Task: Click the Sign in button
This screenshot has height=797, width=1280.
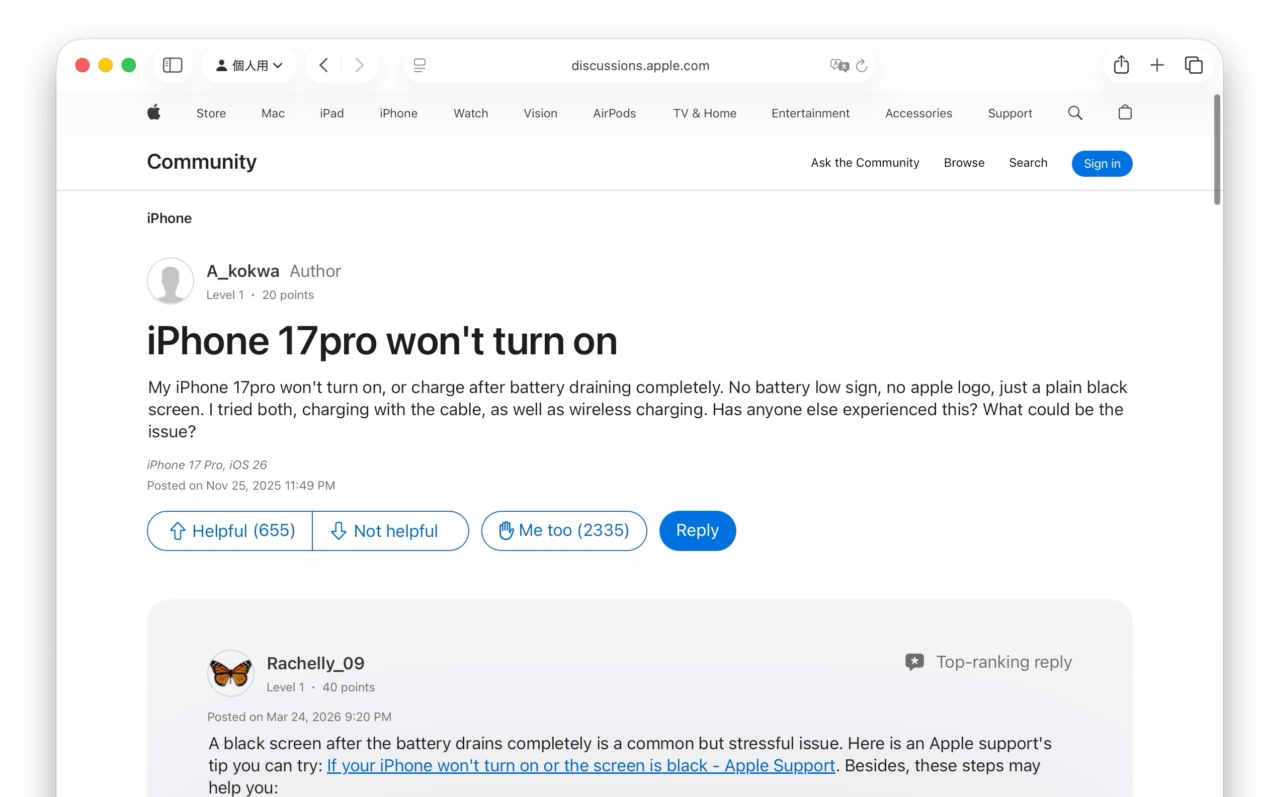Action: click(x=1102, y=164)
